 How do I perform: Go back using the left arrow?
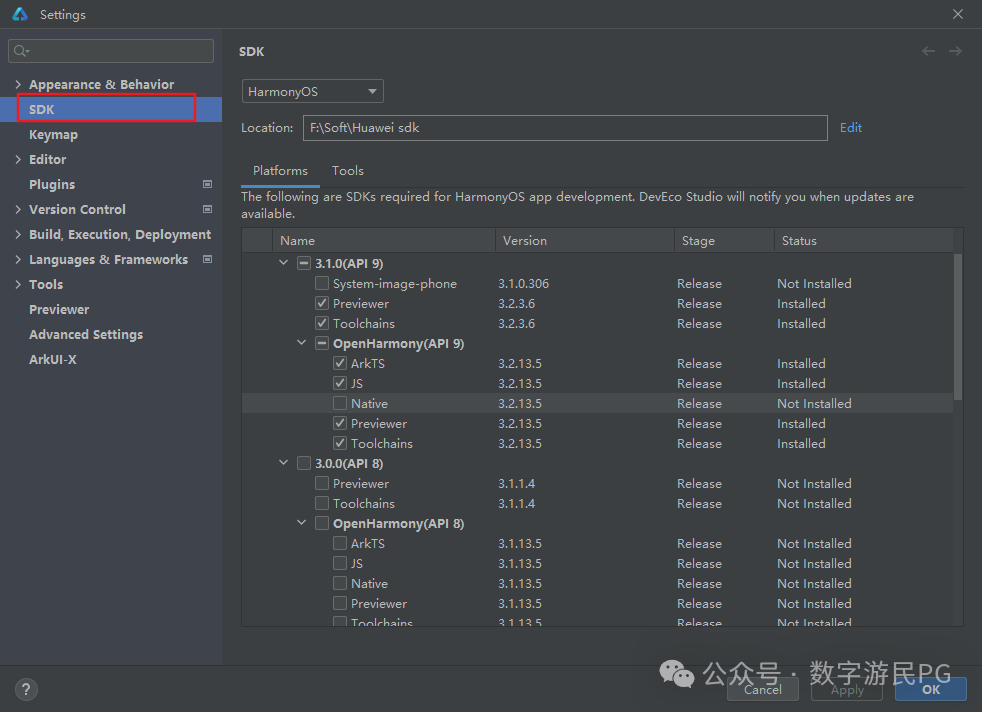tap(928, 51)
